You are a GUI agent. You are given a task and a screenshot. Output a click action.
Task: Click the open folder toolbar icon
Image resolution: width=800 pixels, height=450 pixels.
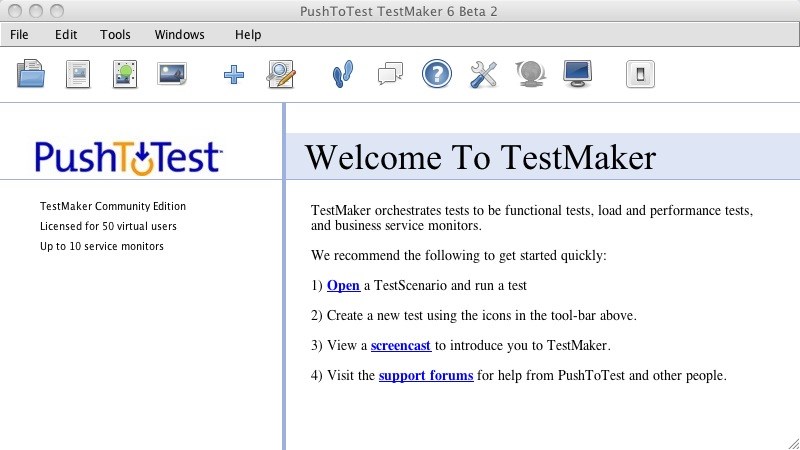[31, 74]
